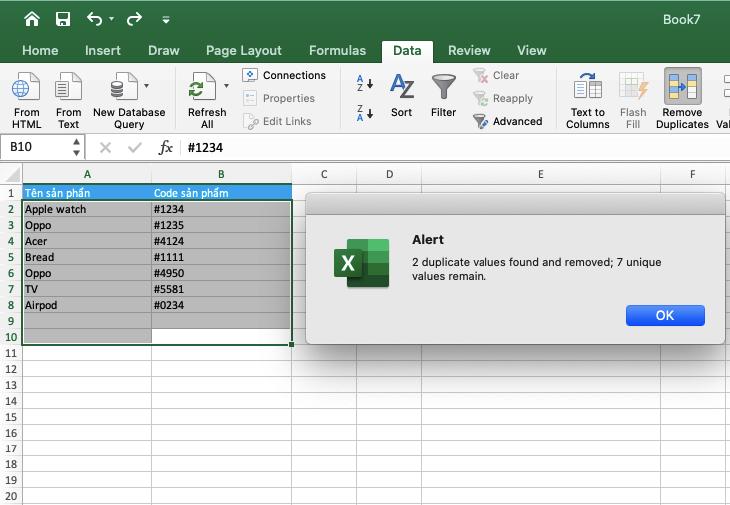
Task: Click the cell containing Apple watch
Action: pyautogui.click(x=87, y=209)
